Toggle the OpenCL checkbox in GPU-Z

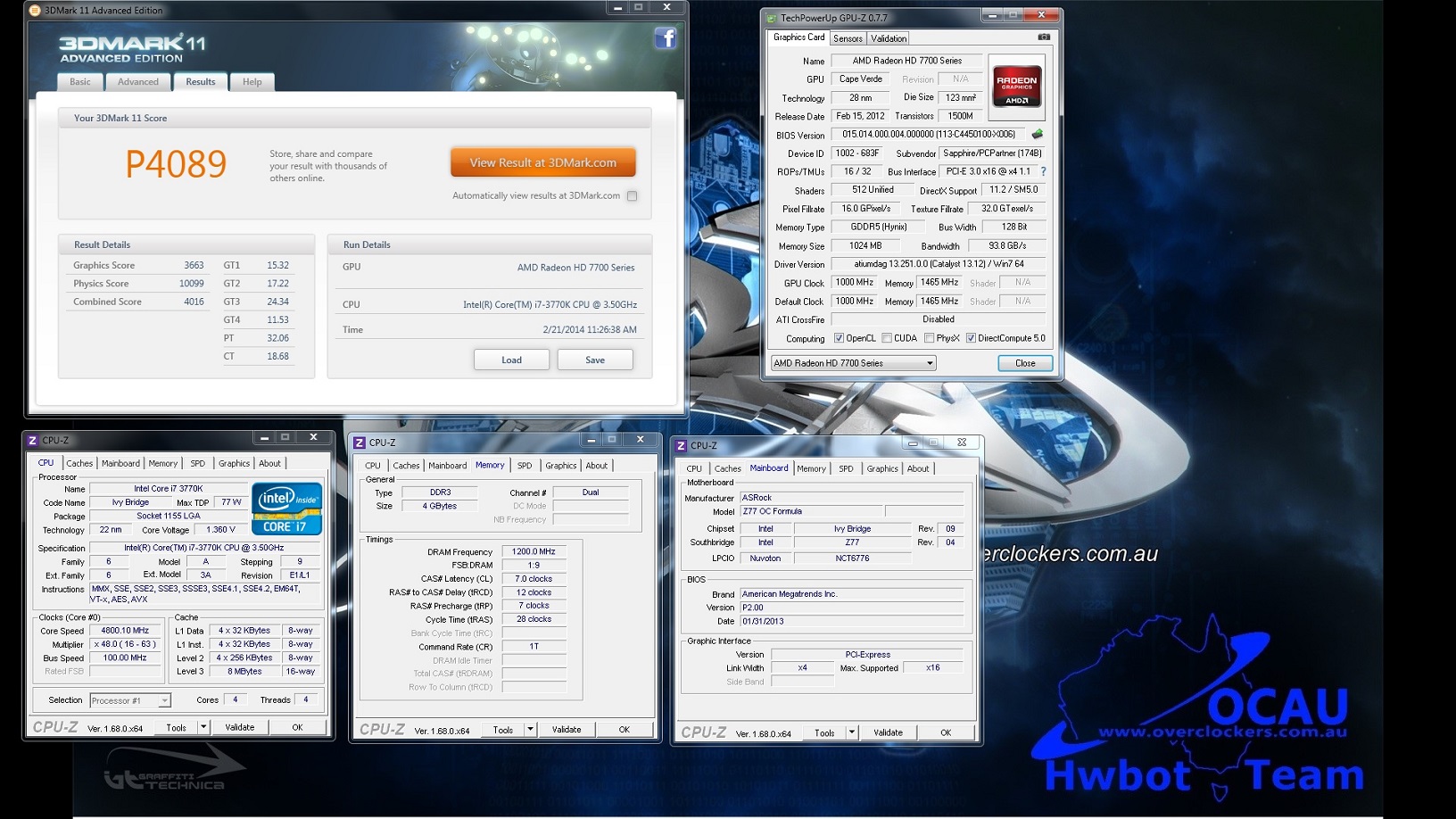pyautogui.click(x=839, y=338)
